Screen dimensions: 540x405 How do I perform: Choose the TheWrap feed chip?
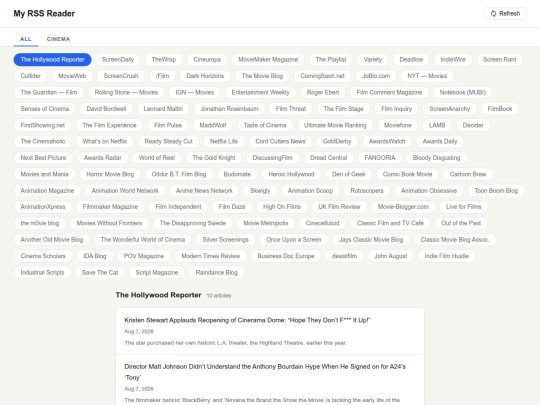pyautogui.click(x=164, y=60)
